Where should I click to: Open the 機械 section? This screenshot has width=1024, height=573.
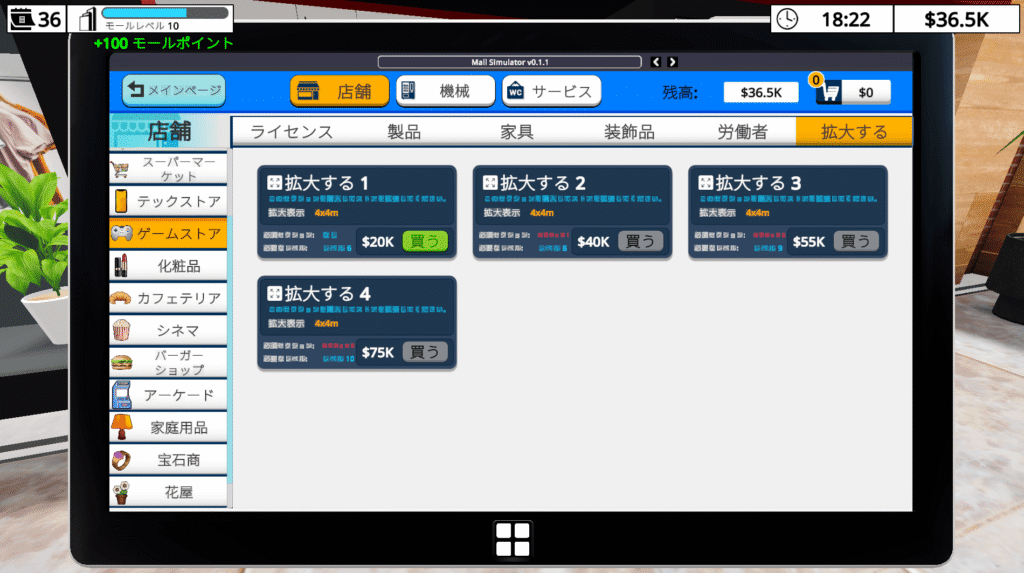click(445, 91)
